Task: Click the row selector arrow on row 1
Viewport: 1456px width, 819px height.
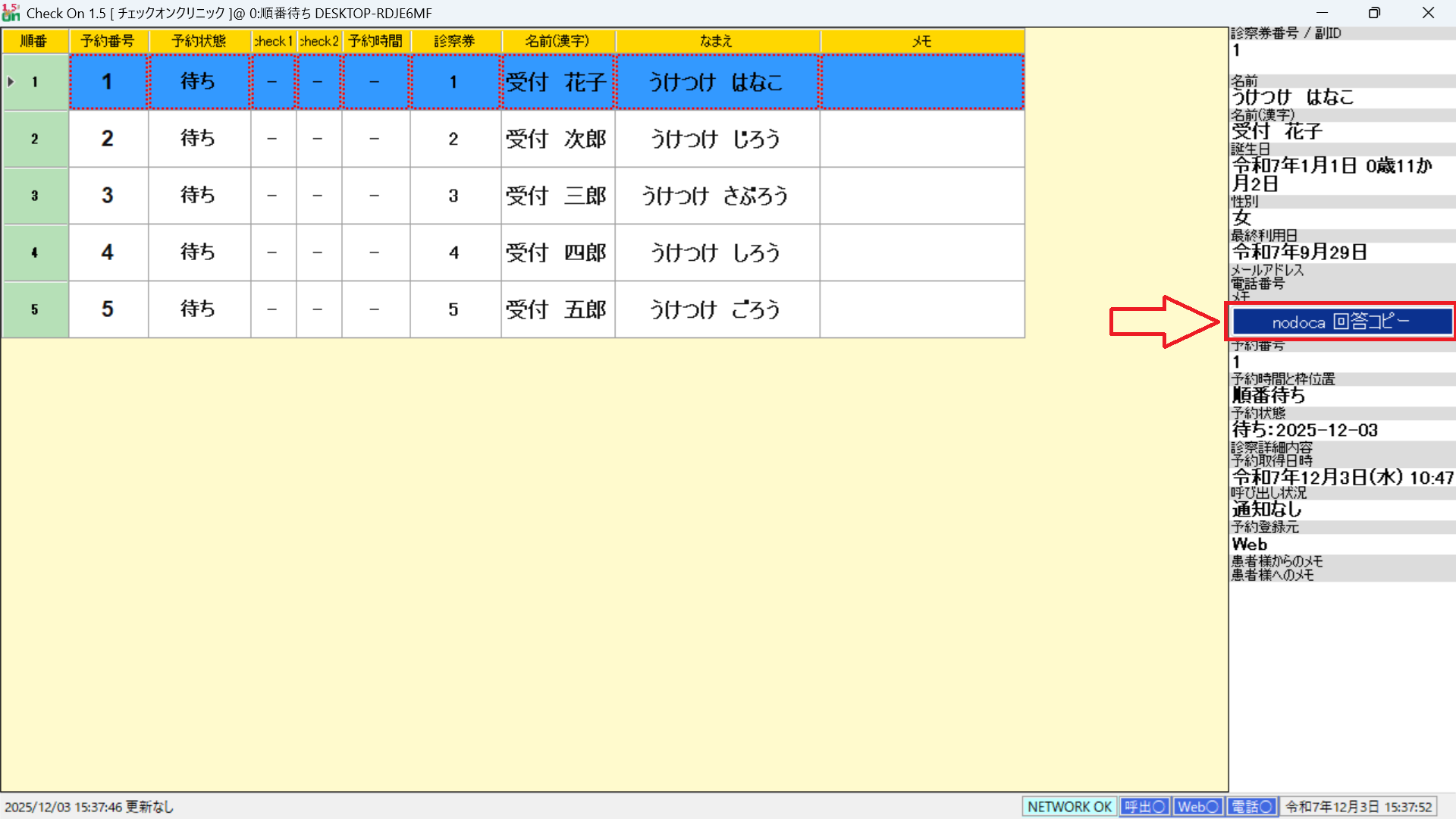Action: coord(11,82)
